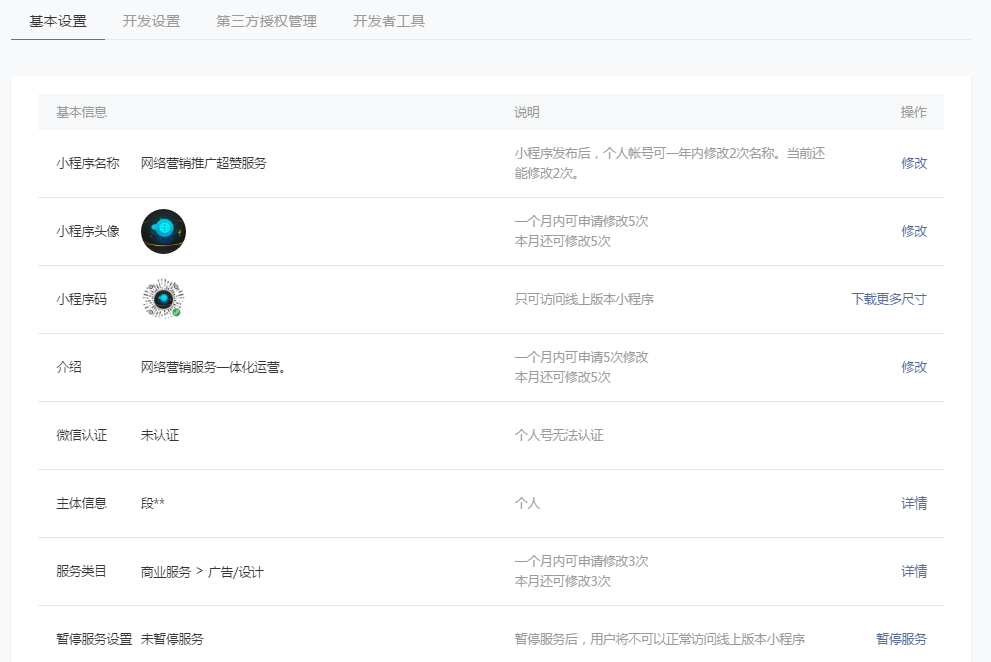Click 一个月内可申请修改3次 description
The image size is (991, 662).
[581, 561]
